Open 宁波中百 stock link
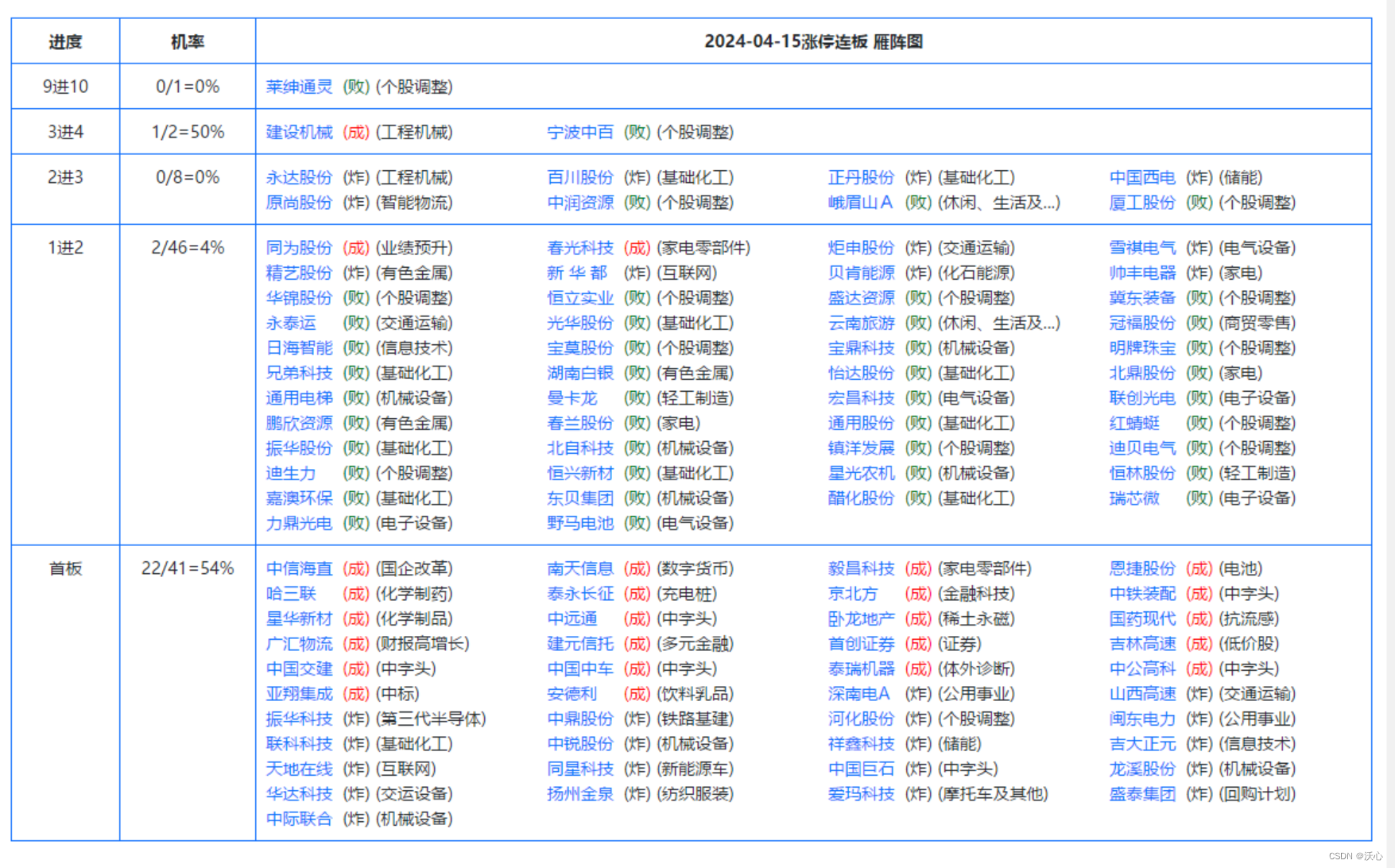The width and height of the screenshot is (1395, 868). [580, 132]
